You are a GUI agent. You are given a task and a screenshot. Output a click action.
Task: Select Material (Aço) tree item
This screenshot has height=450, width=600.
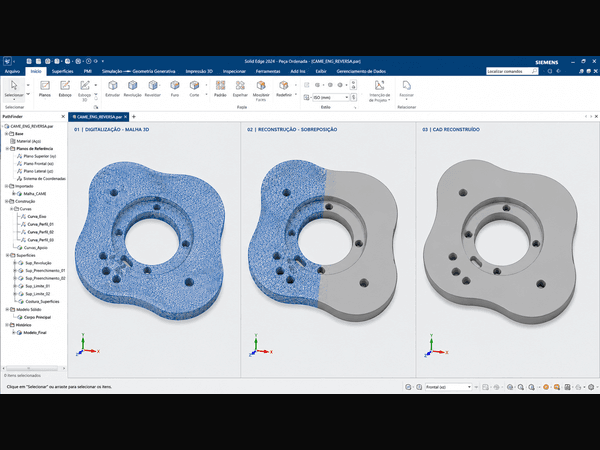[25, 141]
